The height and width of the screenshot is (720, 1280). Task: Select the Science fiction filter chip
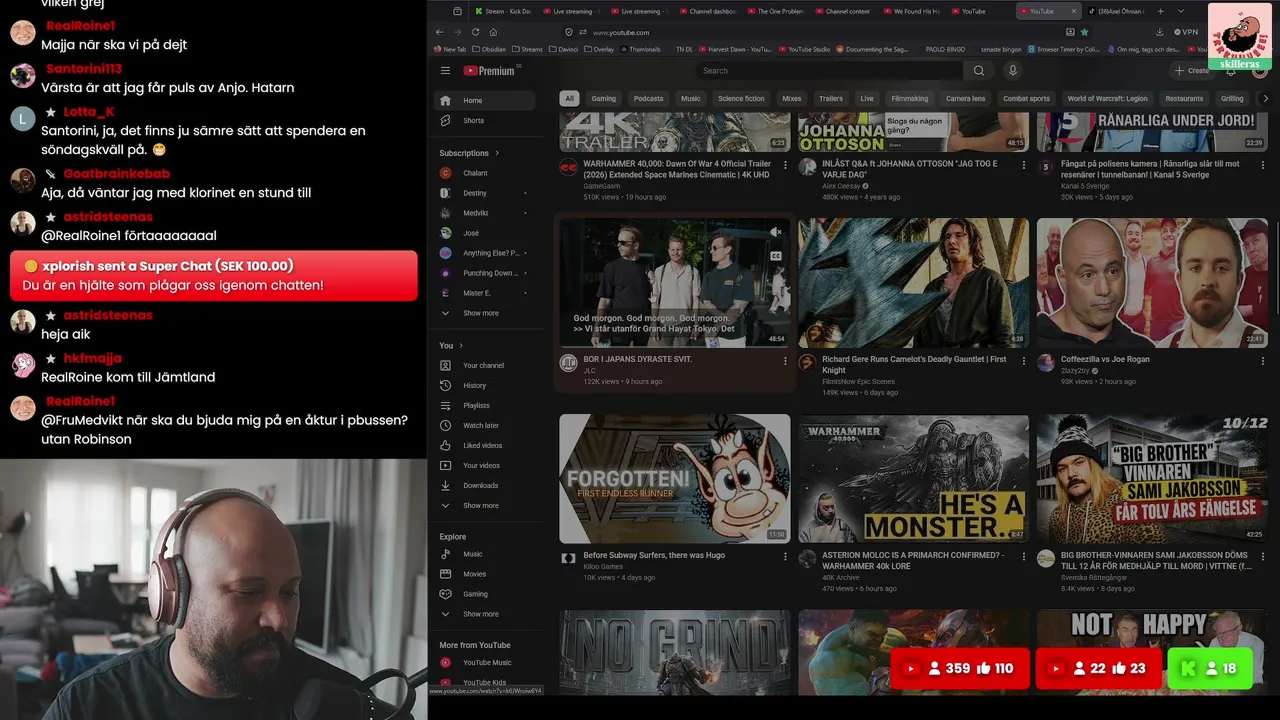[741, 99]
